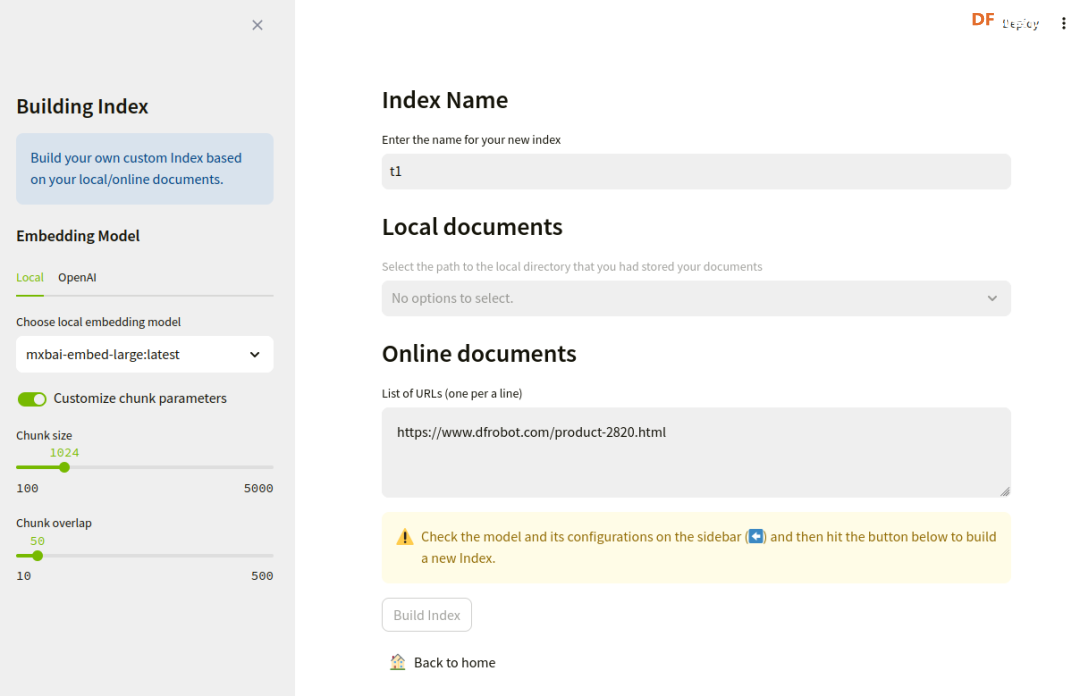Viewport: 1080px width, 696px height.
Task: Click the Index Name input field
Action: coord(696,172)
